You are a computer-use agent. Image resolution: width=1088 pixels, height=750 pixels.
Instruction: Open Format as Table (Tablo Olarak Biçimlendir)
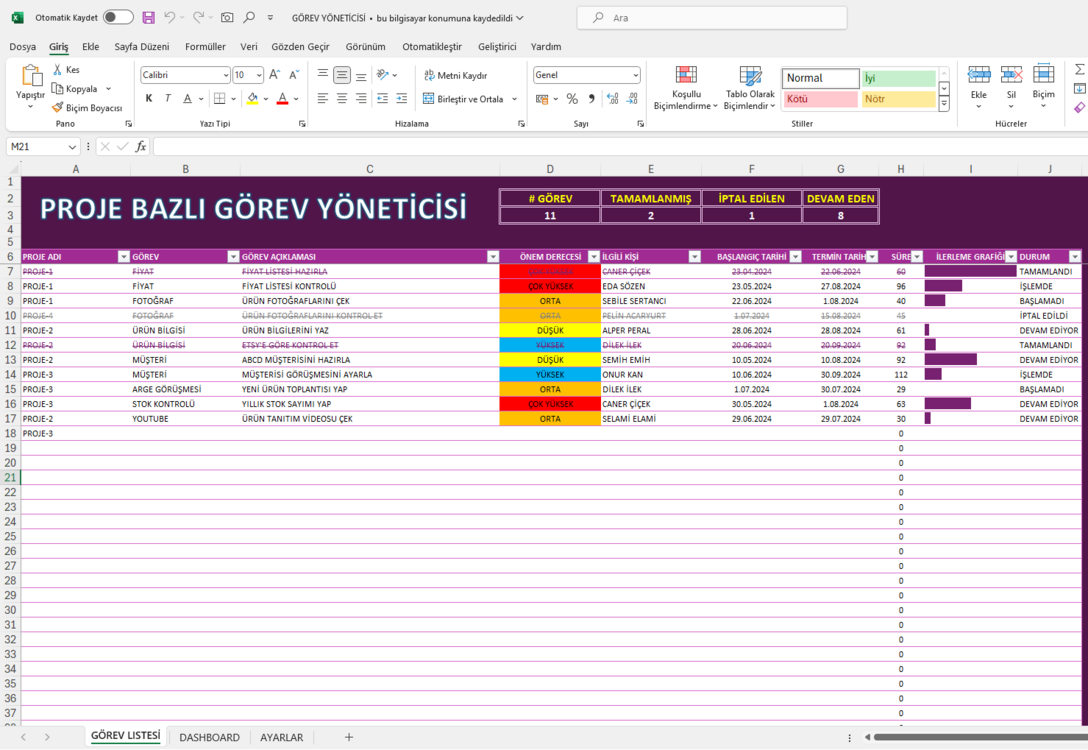(750, 87)
